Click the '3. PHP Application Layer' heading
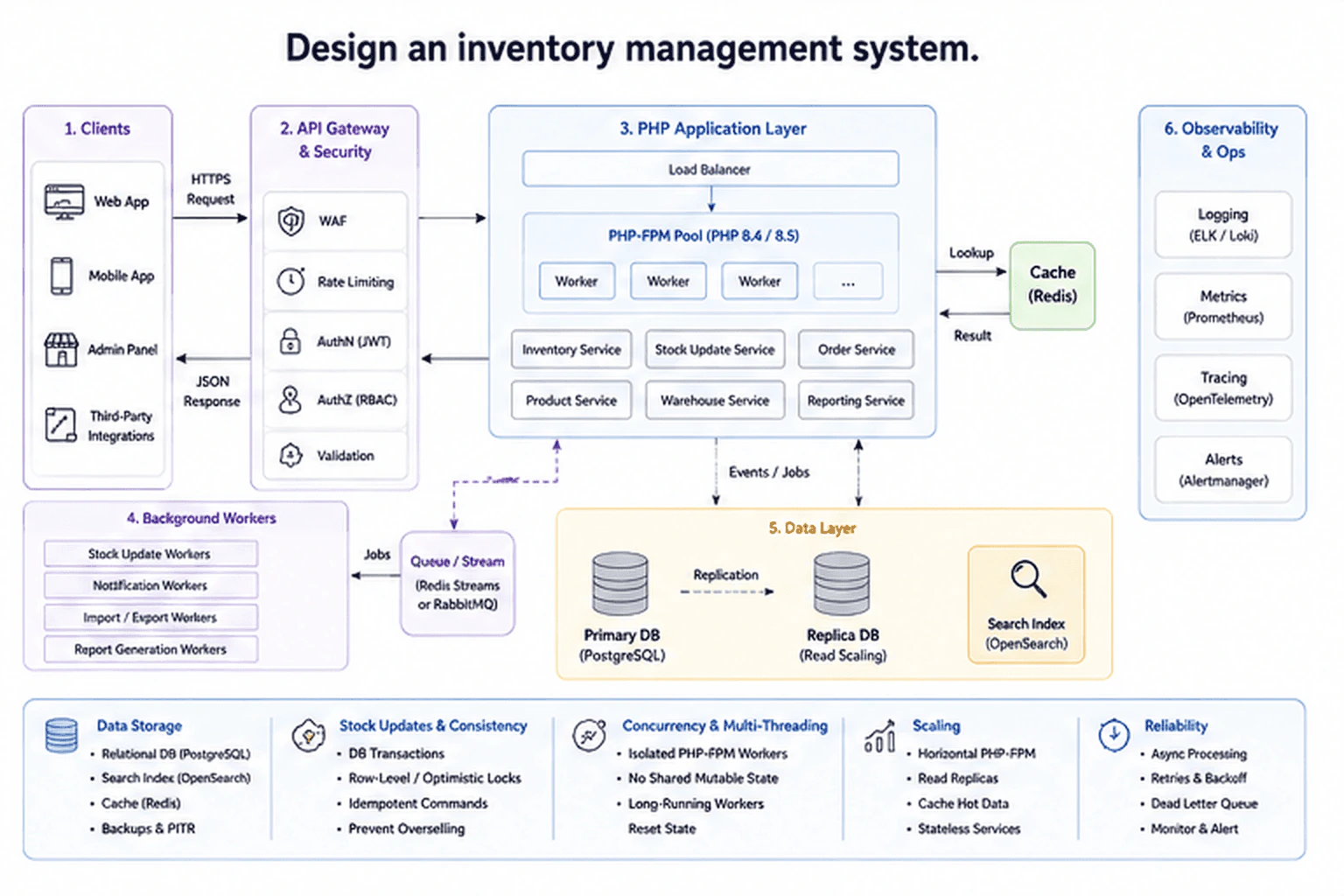 click(x=713, y=129)
